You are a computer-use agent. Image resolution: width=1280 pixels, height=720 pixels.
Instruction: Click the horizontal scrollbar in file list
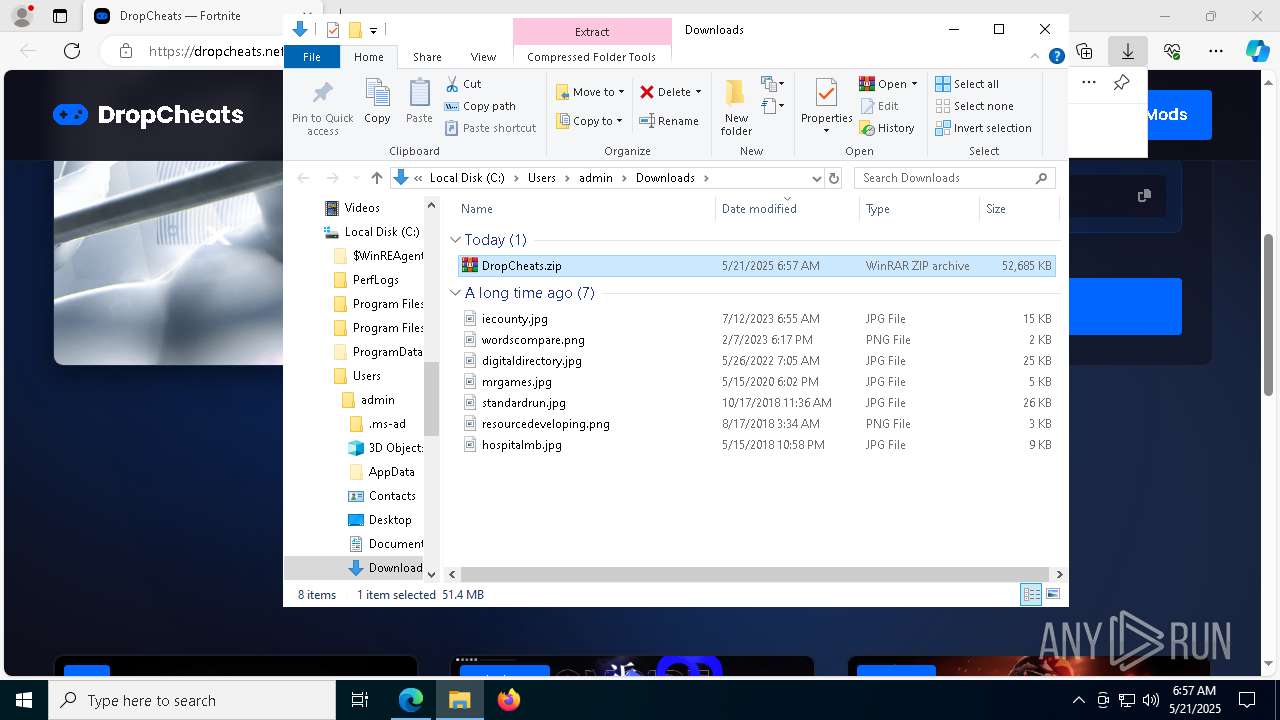point(754,574)
